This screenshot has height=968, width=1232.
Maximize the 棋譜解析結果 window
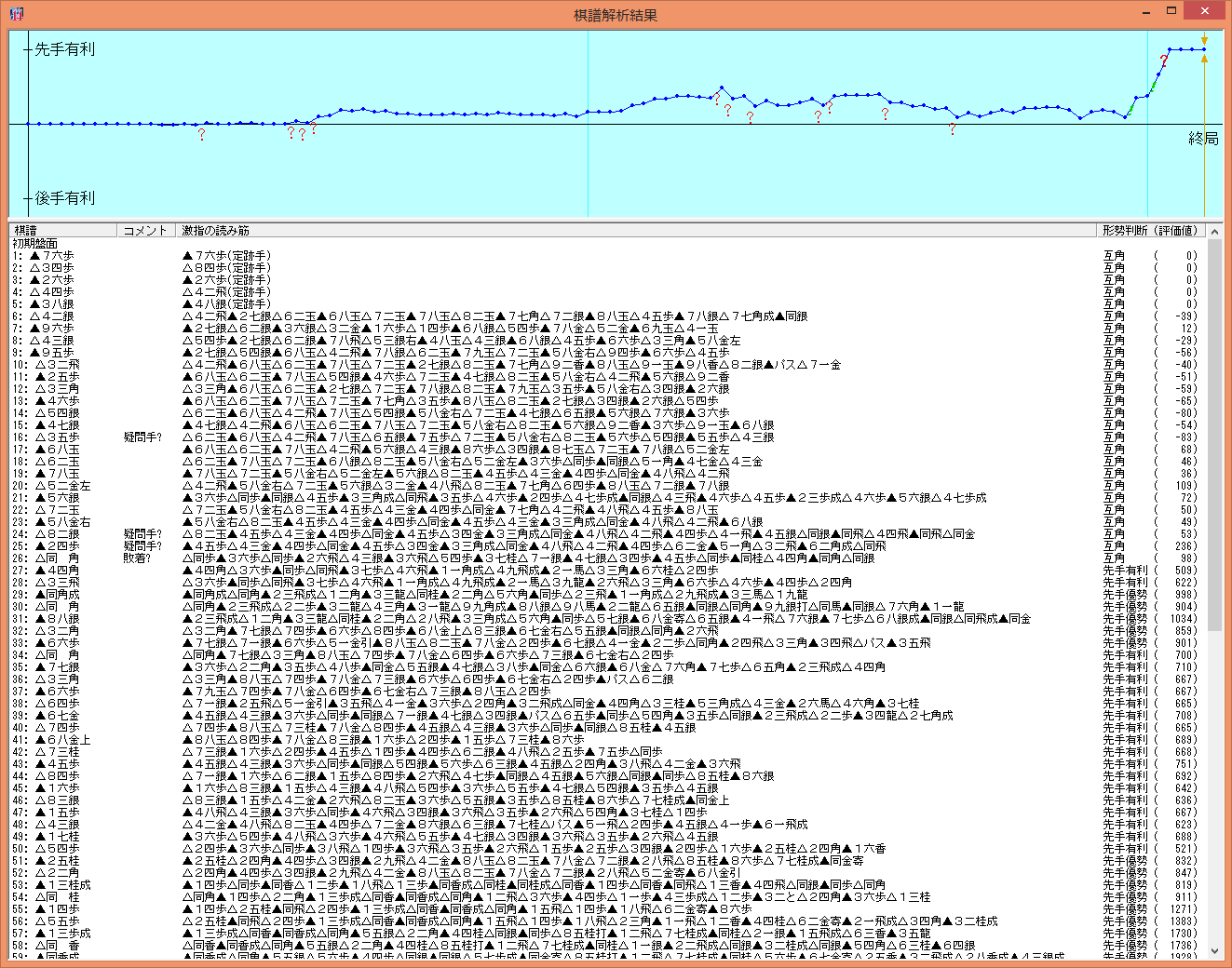[x=1171, y=12]
